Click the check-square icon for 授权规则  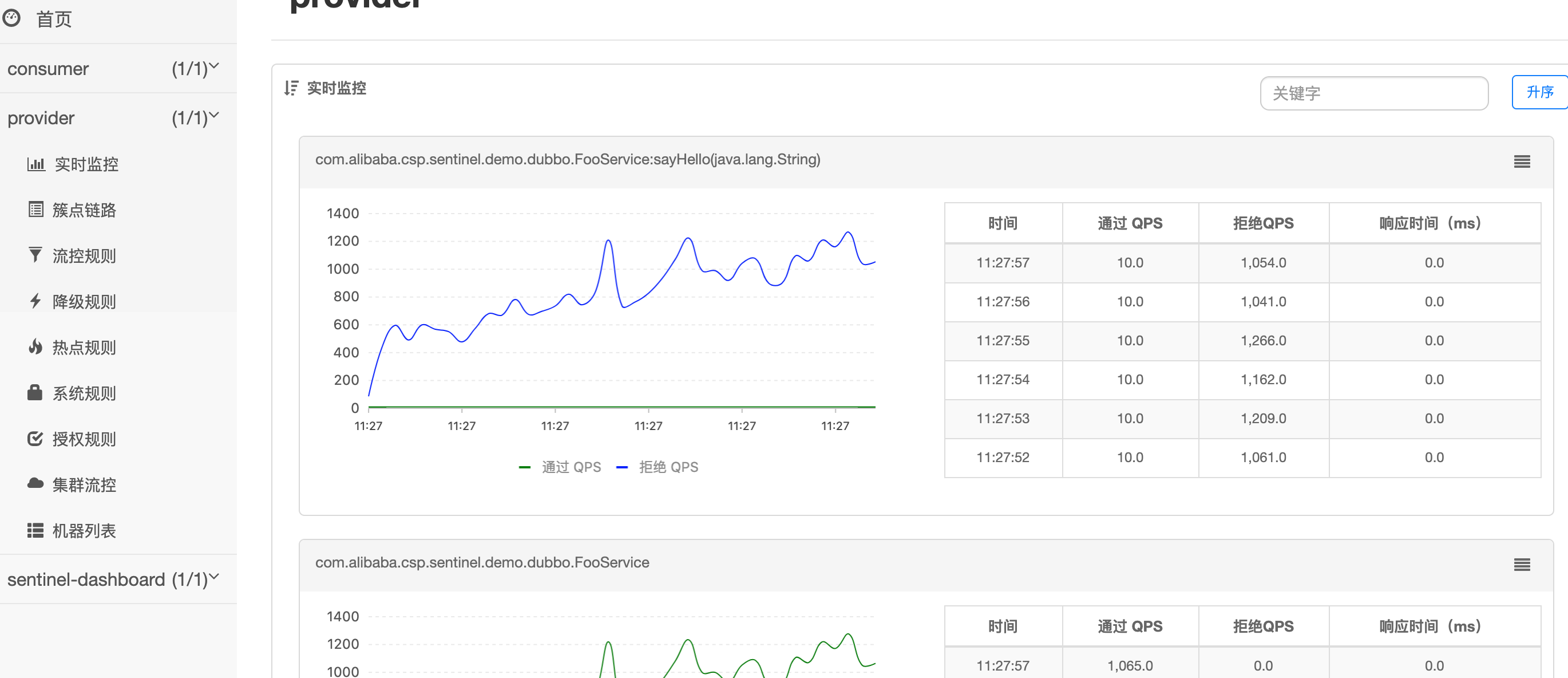[x=36, y=439]
